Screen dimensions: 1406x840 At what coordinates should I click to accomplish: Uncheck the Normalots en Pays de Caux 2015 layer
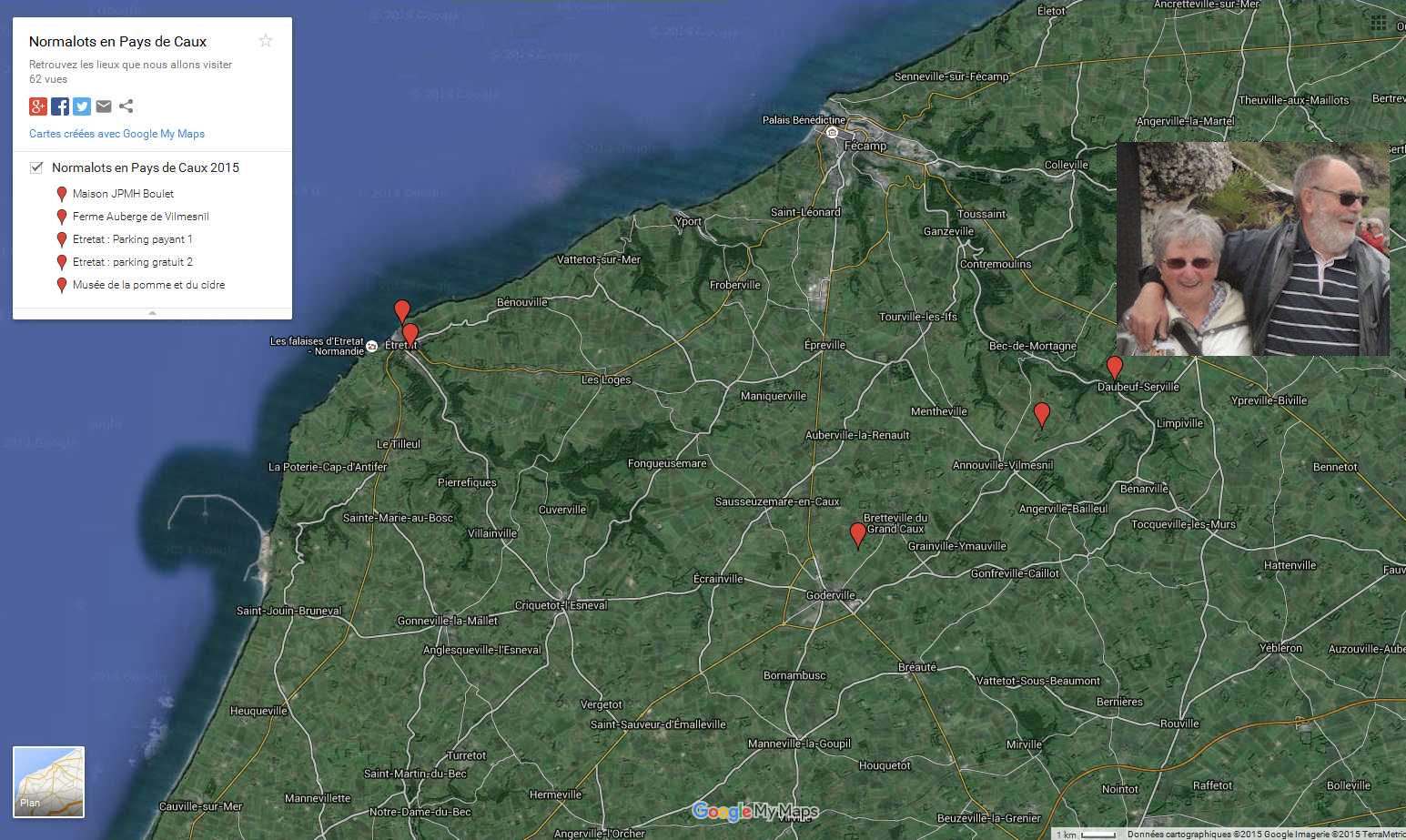(x=36, y=167)
